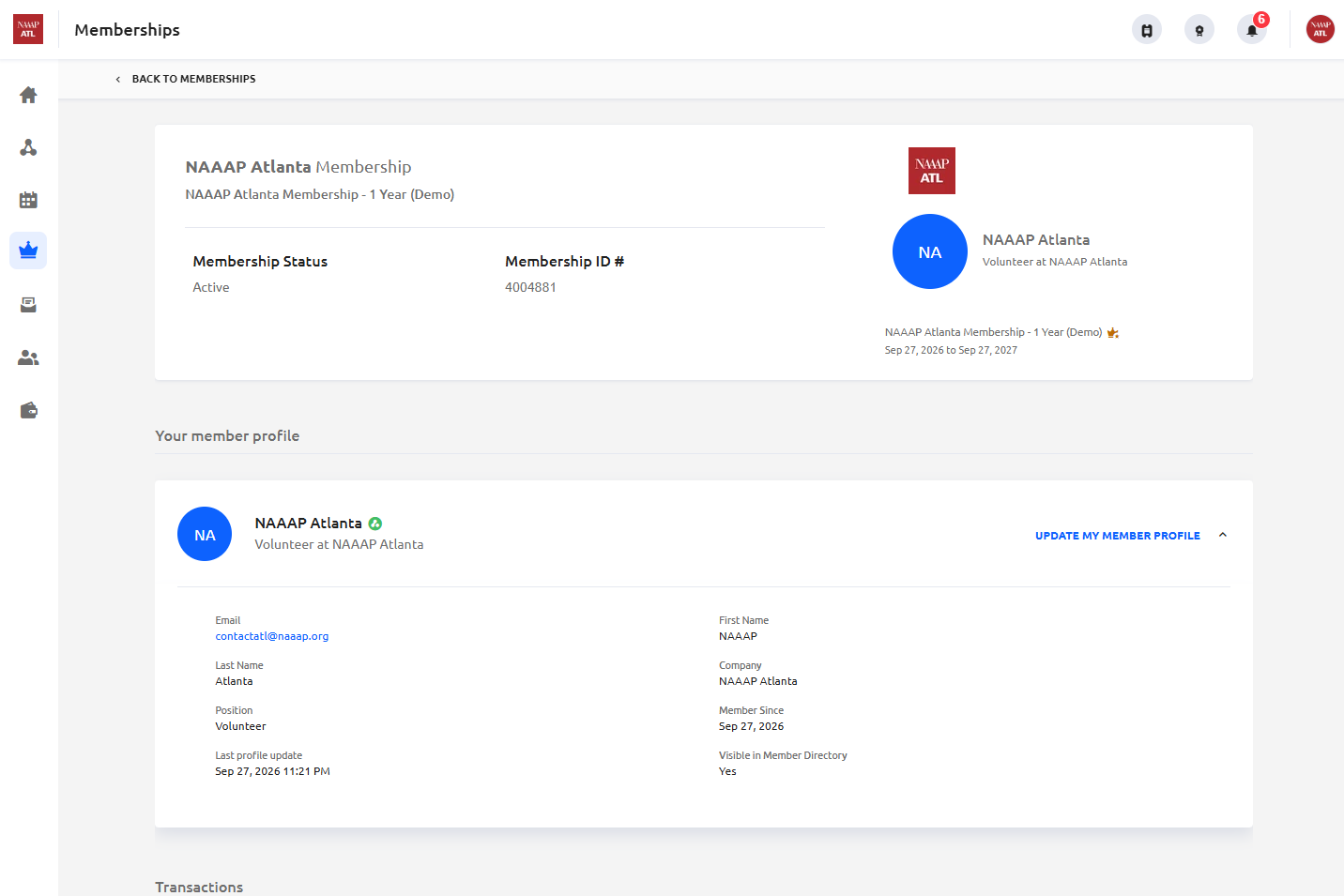
Task: Click the Membership ID number 4004881
Action: (531, 287)
